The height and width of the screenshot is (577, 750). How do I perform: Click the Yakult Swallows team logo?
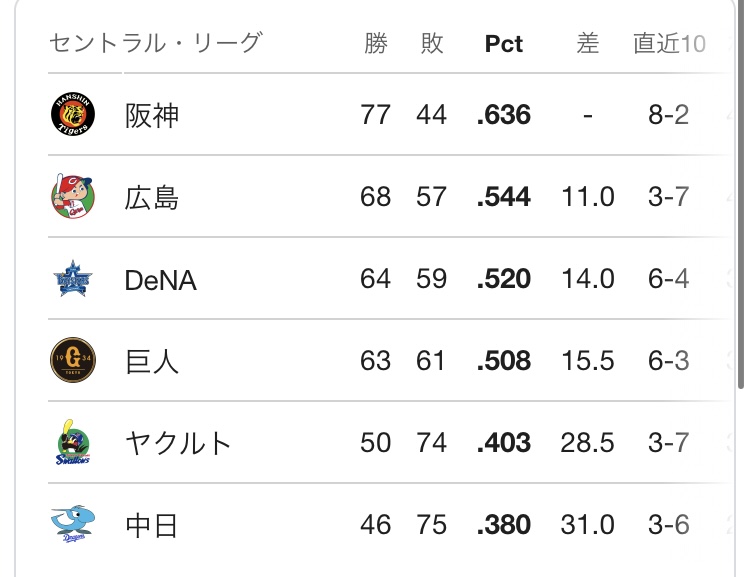(x=73, y=443)
